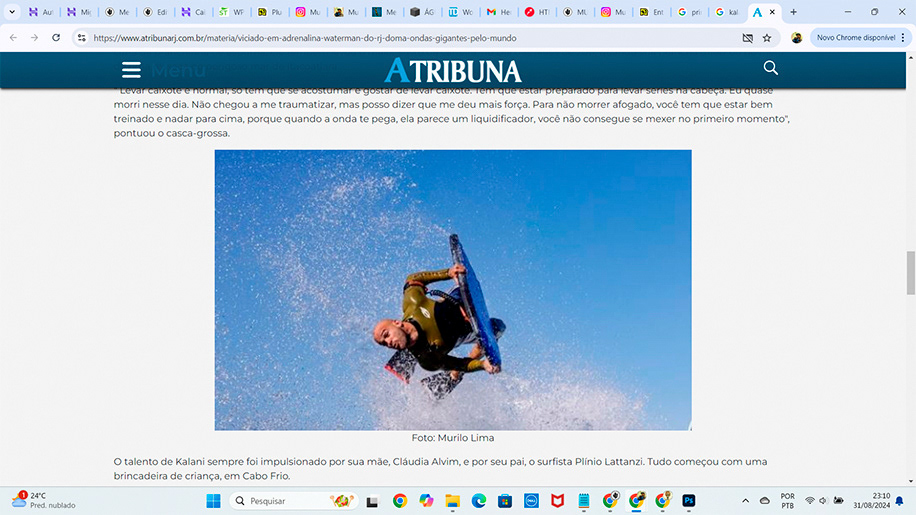The height and width of the screenshot is (515, 916).
Task: Open notifications bell icon
Action: click(900, 501)
